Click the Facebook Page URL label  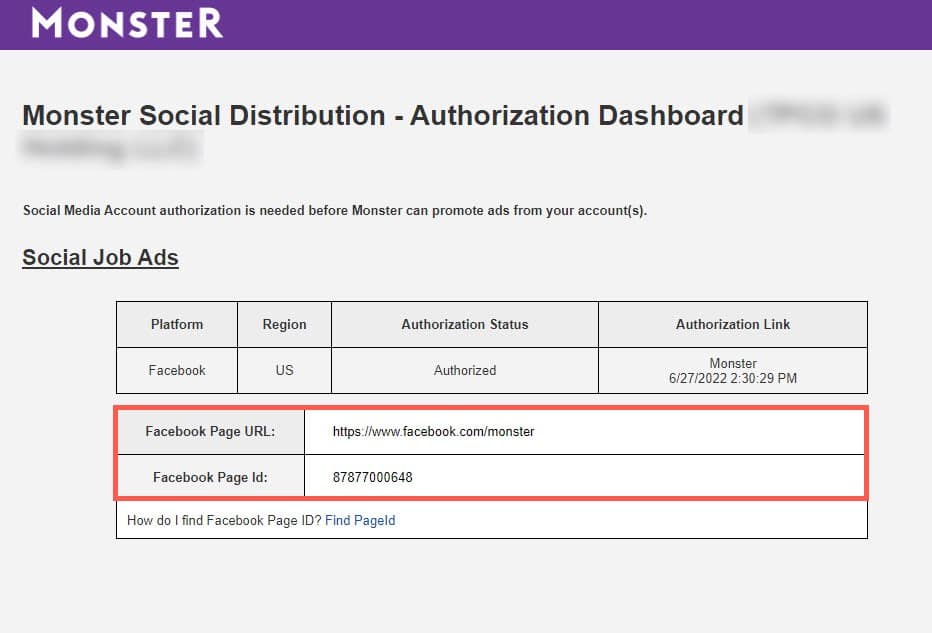210,432
